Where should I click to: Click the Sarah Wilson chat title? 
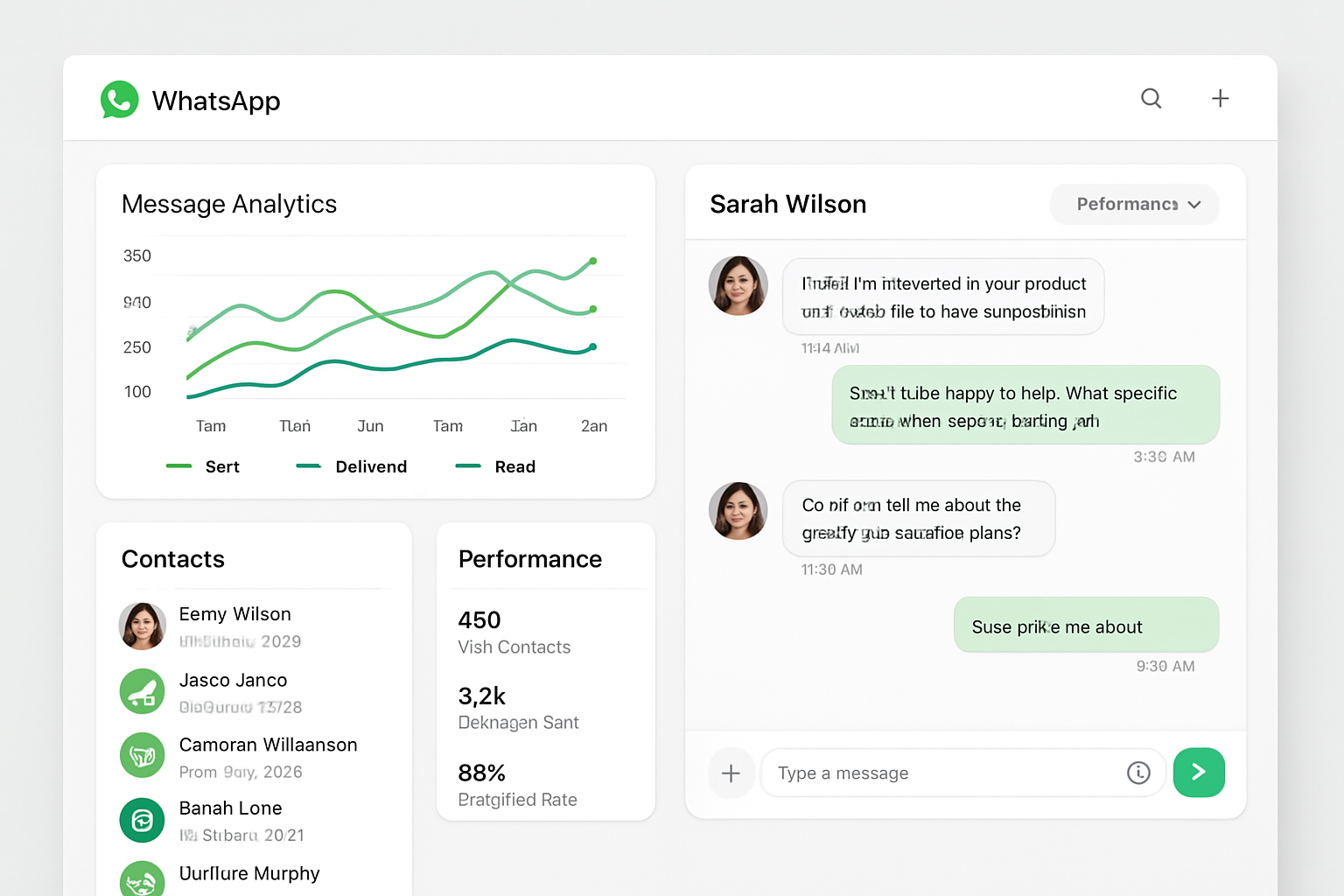coord(788,204)
